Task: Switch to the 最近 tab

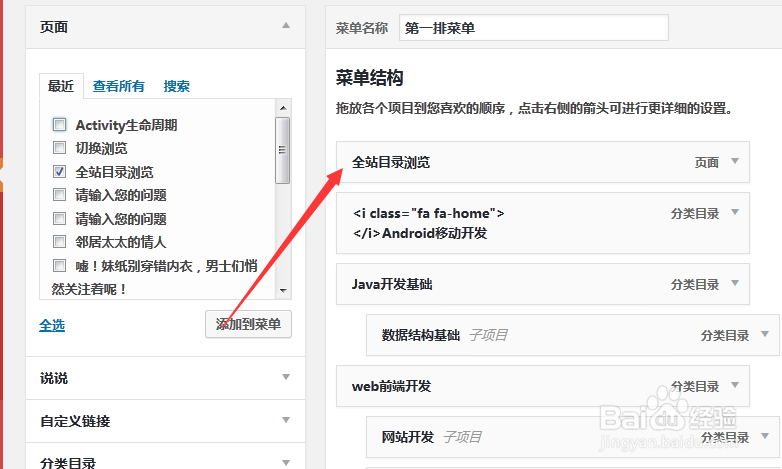Action: 61,86
